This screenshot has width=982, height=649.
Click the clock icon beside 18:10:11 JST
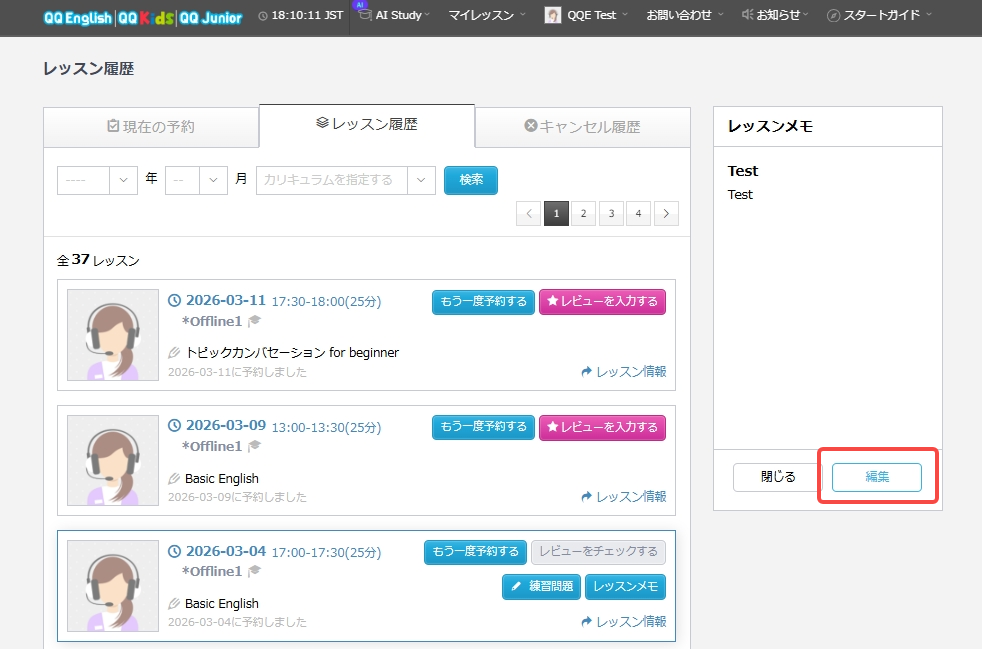tap(263, 15)
